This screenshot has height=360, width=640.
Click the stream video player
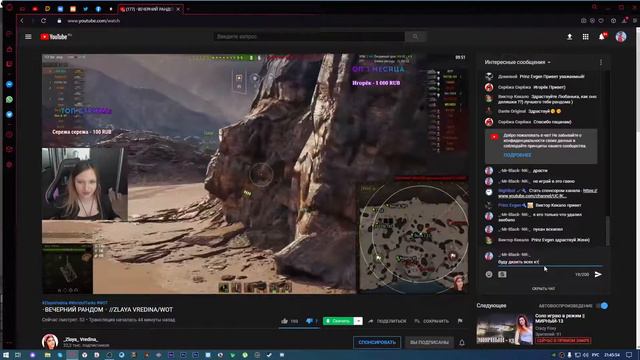(255, 174)
